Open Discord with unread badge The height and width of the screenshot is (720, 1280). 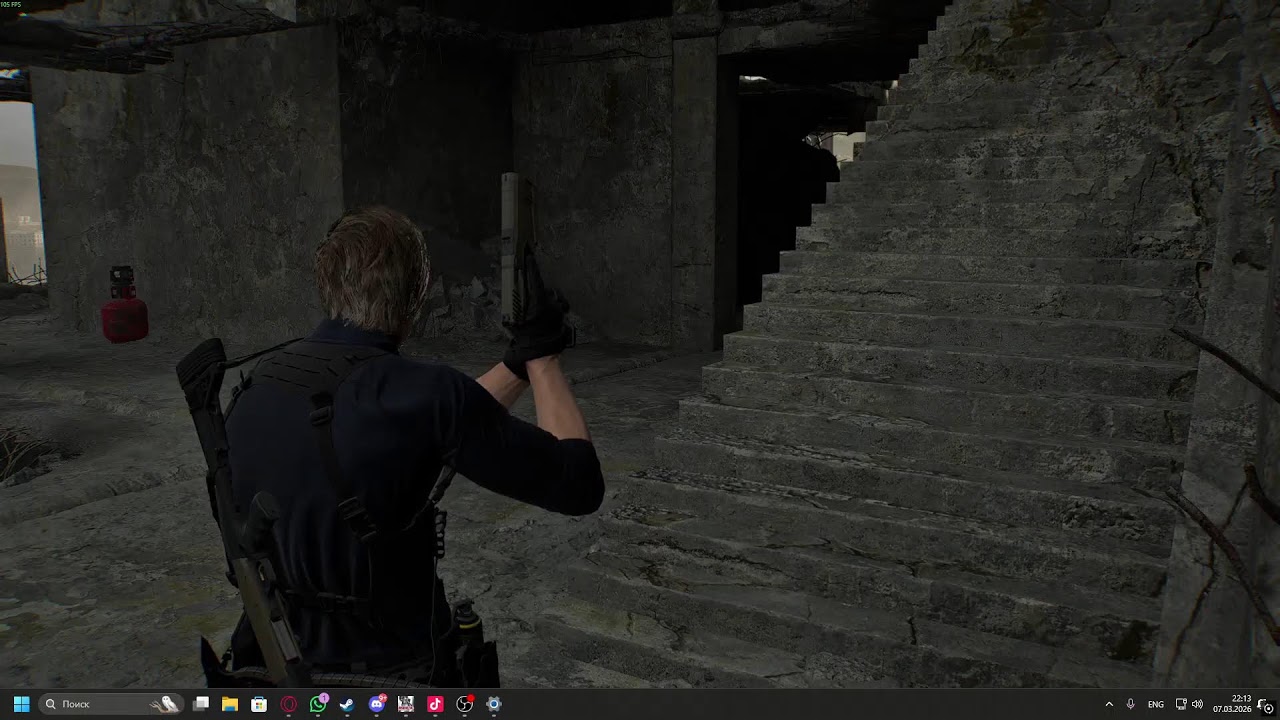coord(377,704)
